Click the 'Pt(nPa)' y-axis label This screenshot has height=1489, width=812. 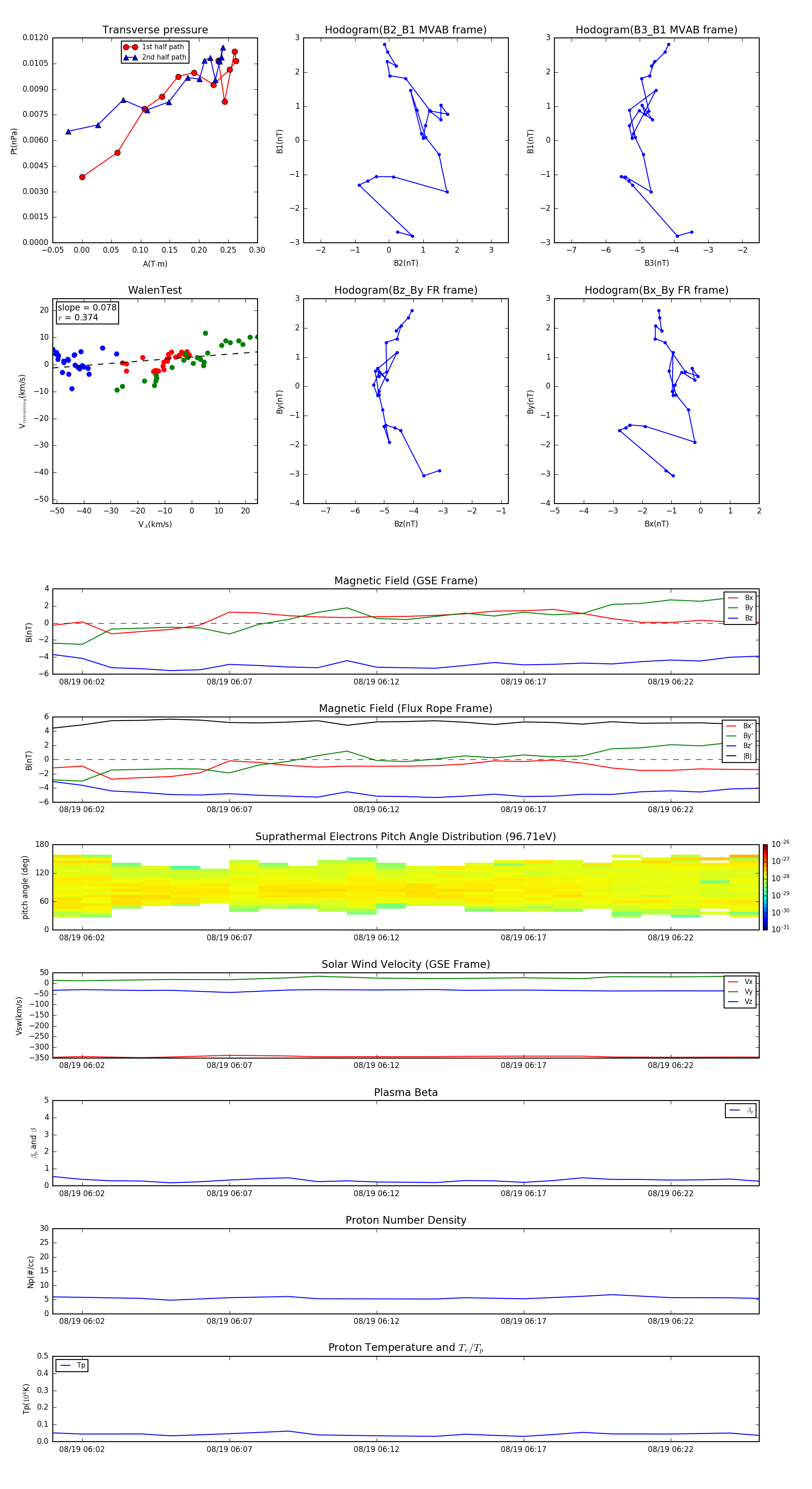point(14,141)
